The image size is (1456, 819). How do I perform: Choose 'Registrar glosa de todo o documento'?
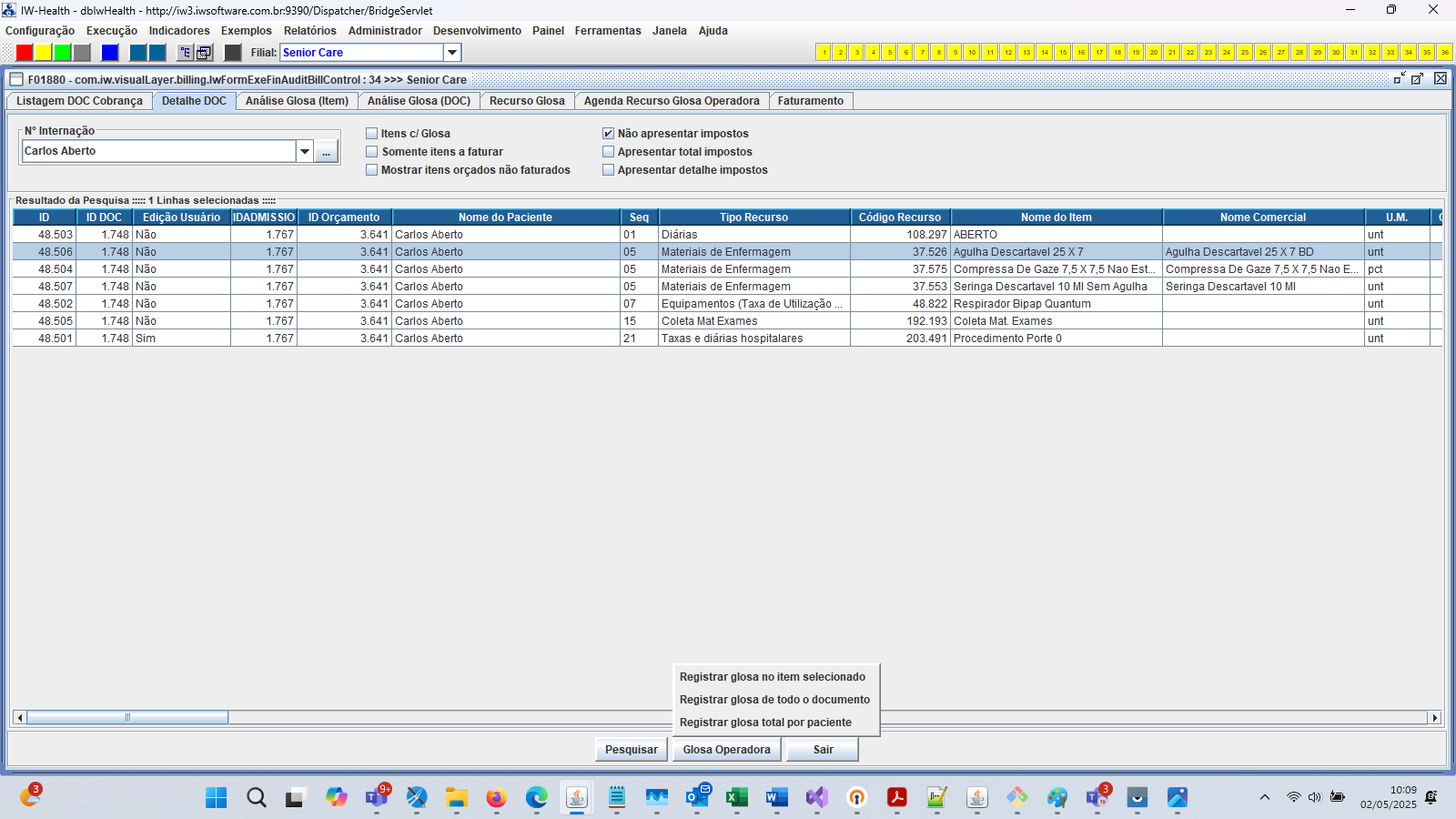[774, 700]
